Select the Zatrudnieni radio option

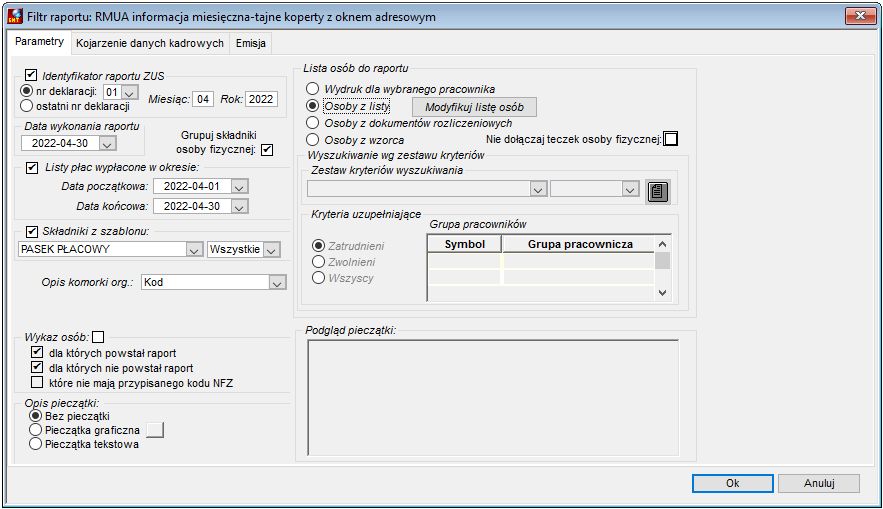319,245
